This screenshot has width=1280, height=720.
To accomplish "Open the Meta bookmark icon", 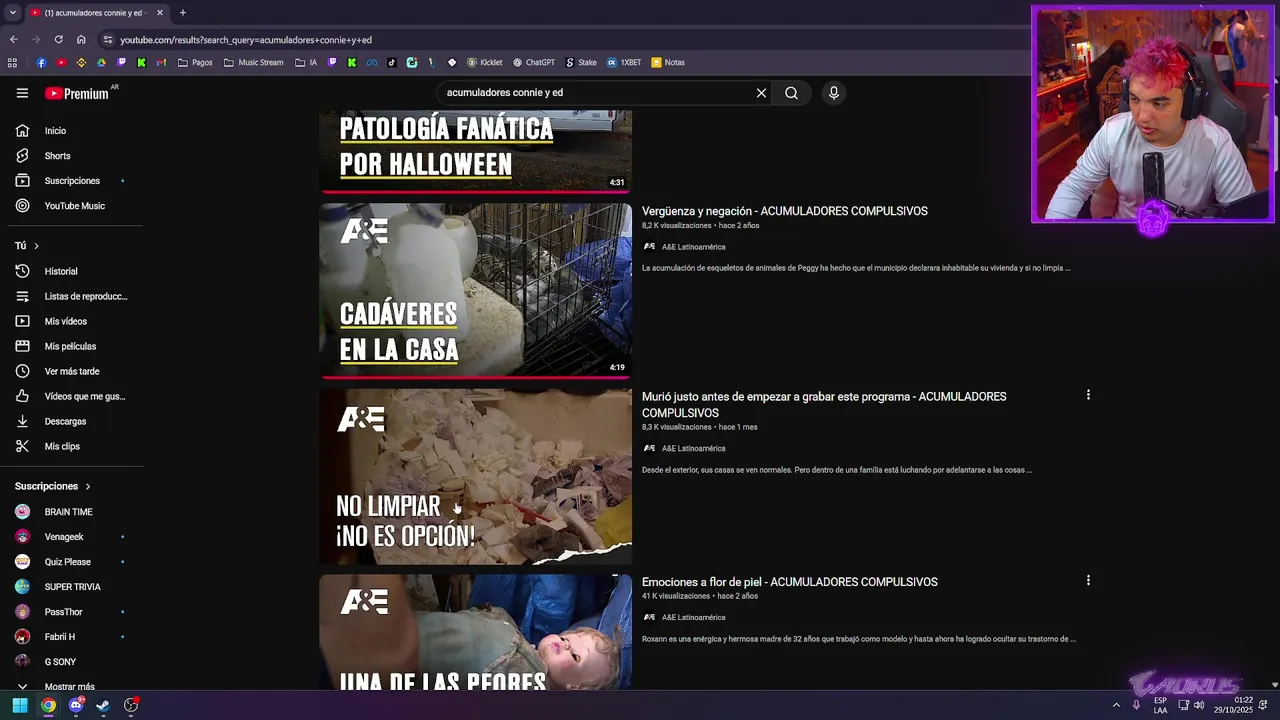I will 371,62.
